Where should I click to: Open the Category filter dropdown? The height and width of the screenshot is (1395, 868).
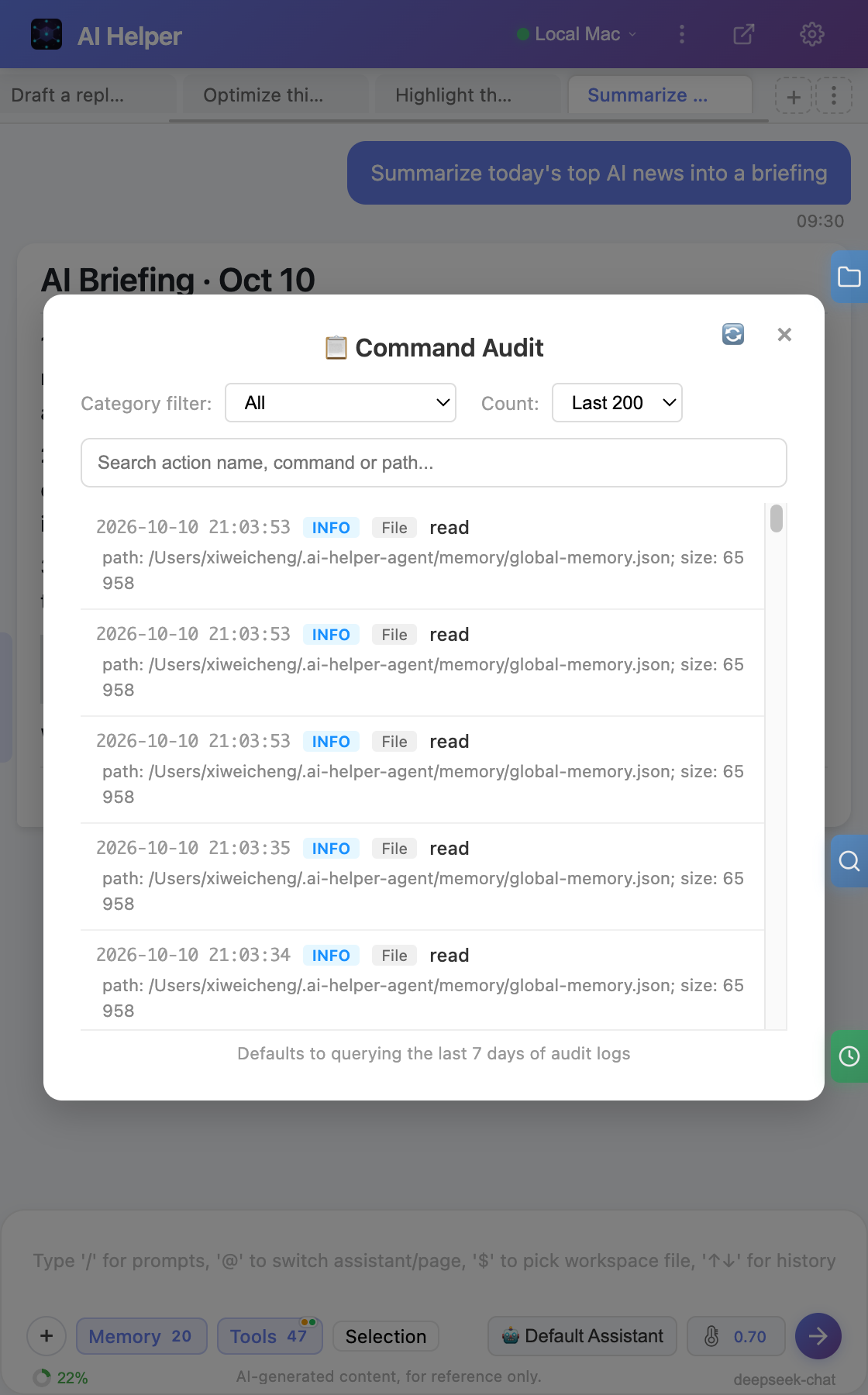click(x=340, y=403)
